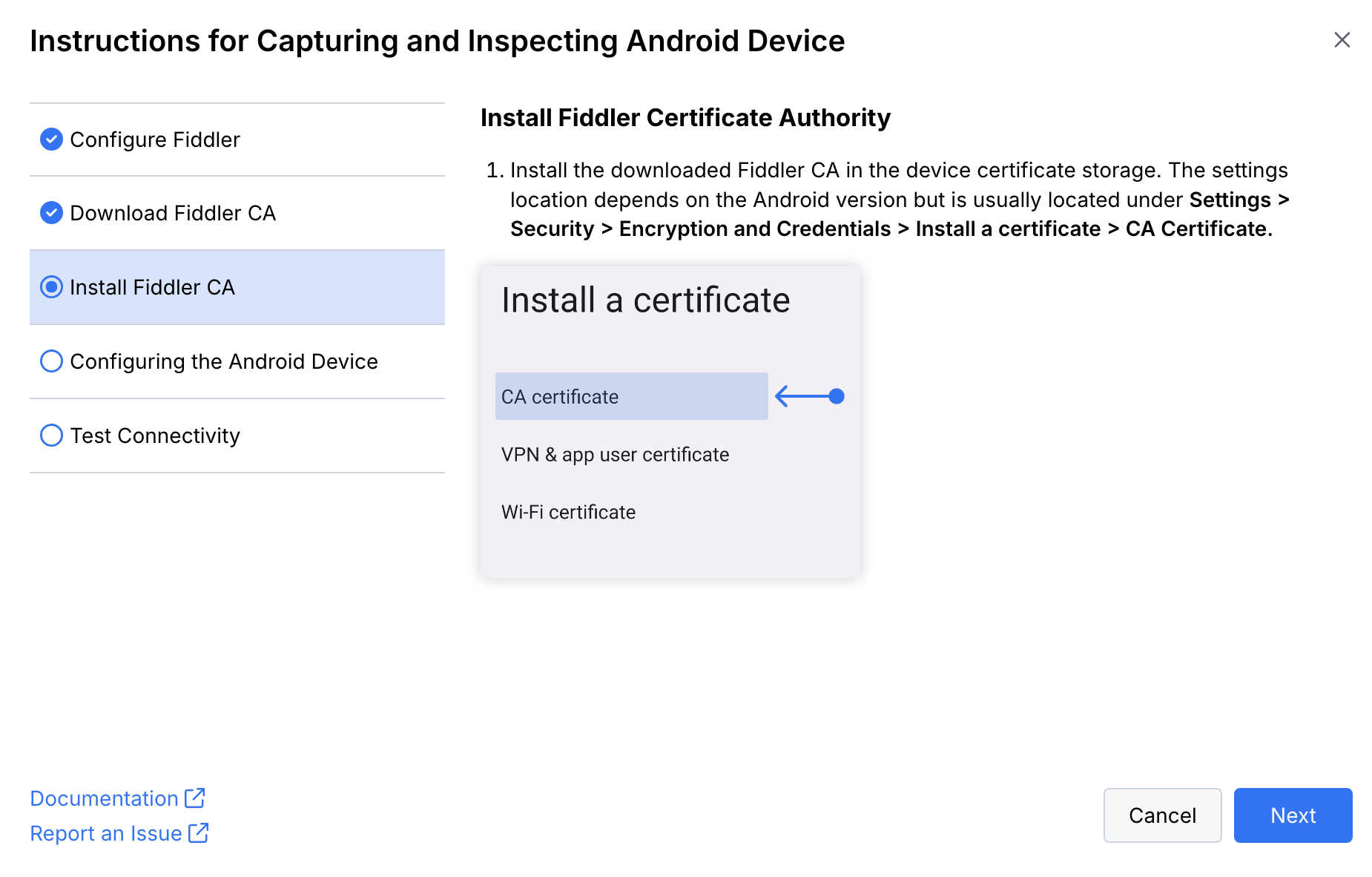The width and height of the screenshot is (1372, 877).
Task: Click the Wi-Fi certificate entry in the illustration
Action: pyautogui.click(x=568, y=512)
